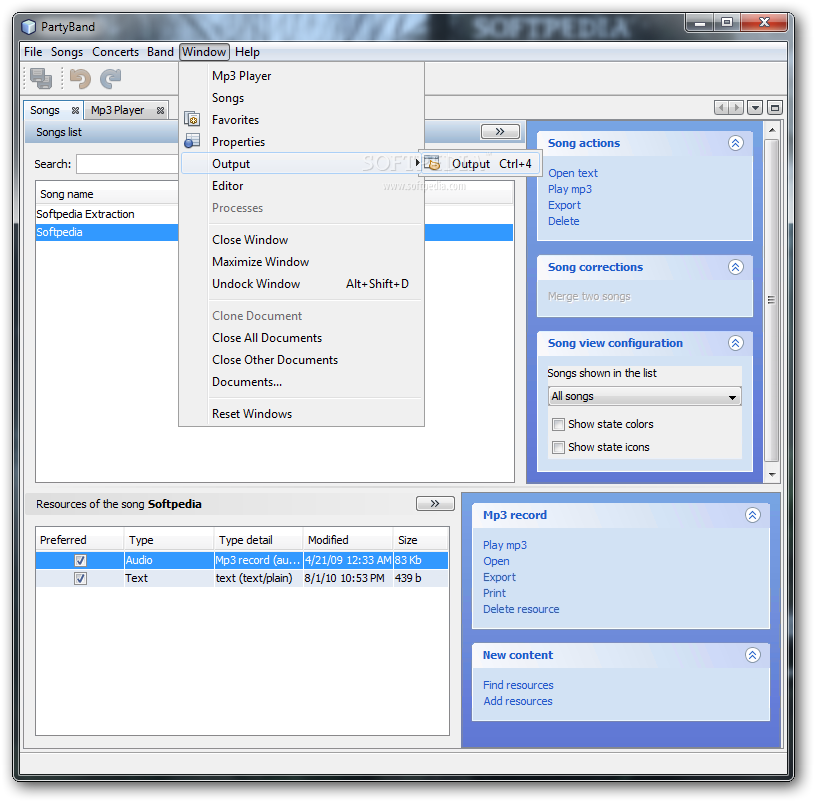Open Documents... menu item
Screen dimensions: 815x802
click(x=301, y=382)
